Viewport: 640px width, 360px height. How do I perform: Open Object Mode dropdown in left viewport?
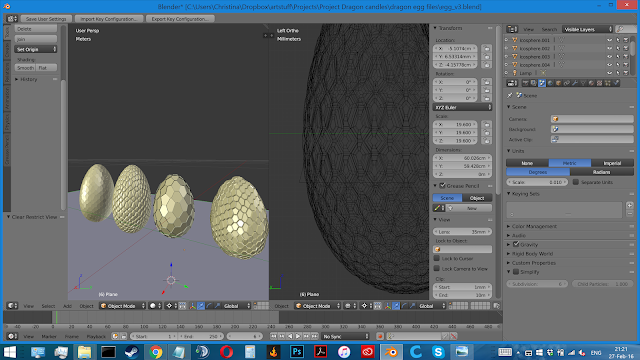tap(122, 306)
